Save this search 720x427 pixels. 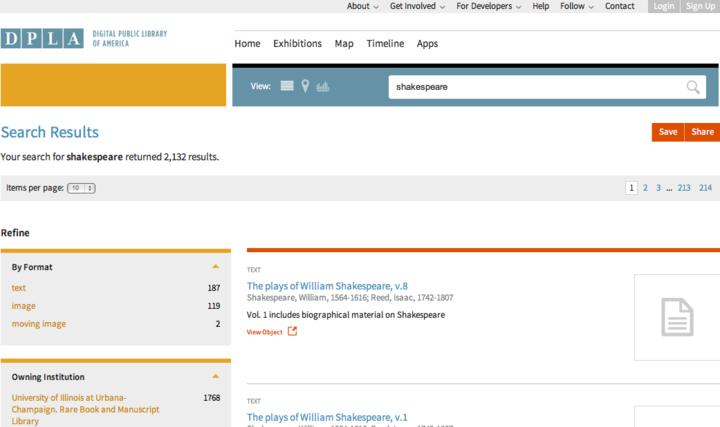click(668, 132)
